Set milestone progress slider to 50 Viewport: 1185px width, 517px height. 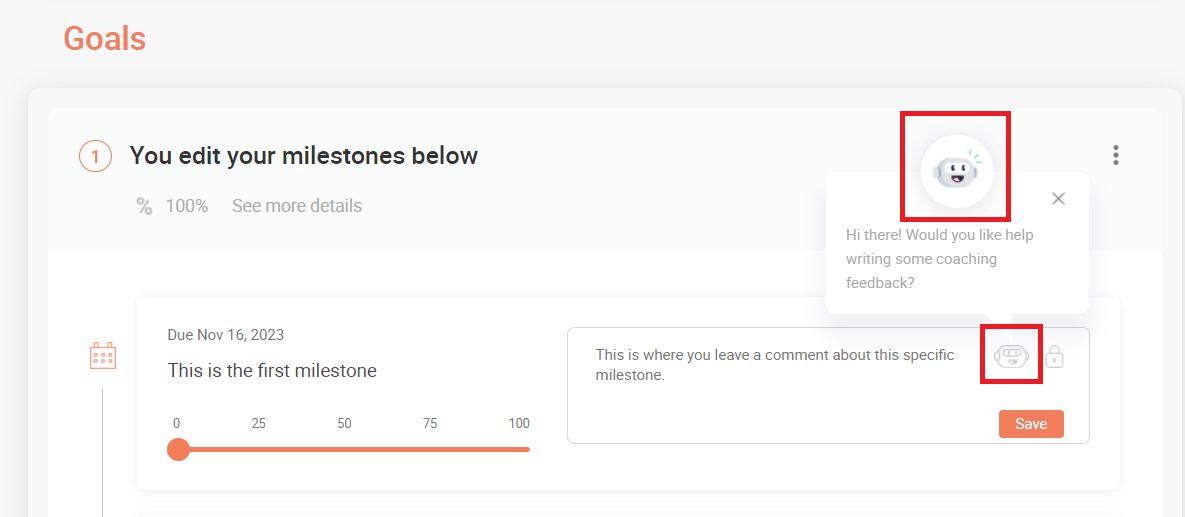pyautogui.click(x=344, y=449)
